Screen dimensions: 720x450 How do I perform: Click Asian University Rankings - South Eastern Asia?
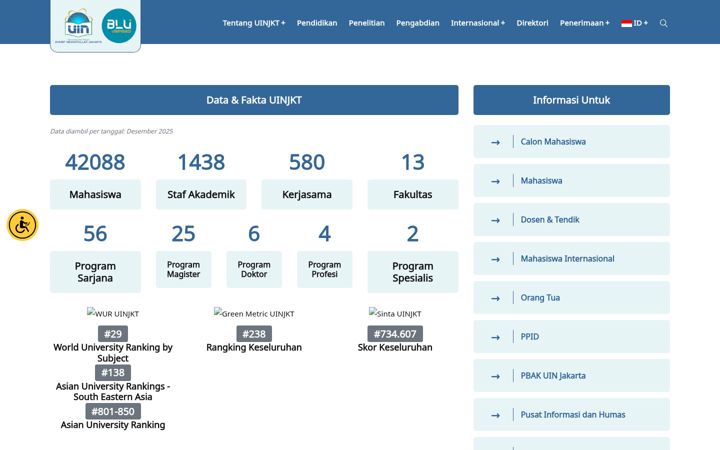click(113, 391)
